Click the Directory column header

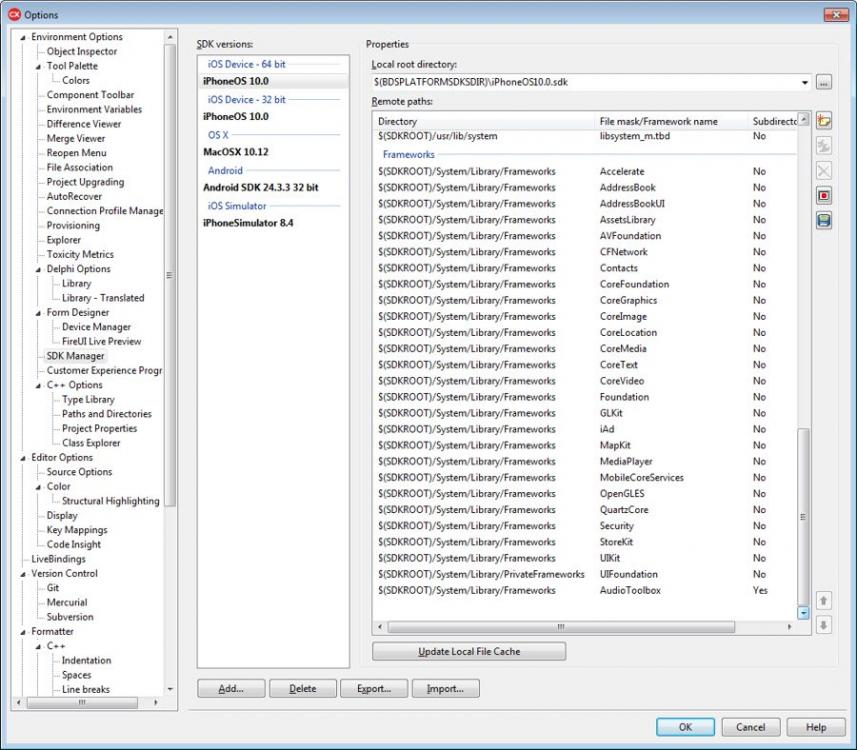[485, 121]
